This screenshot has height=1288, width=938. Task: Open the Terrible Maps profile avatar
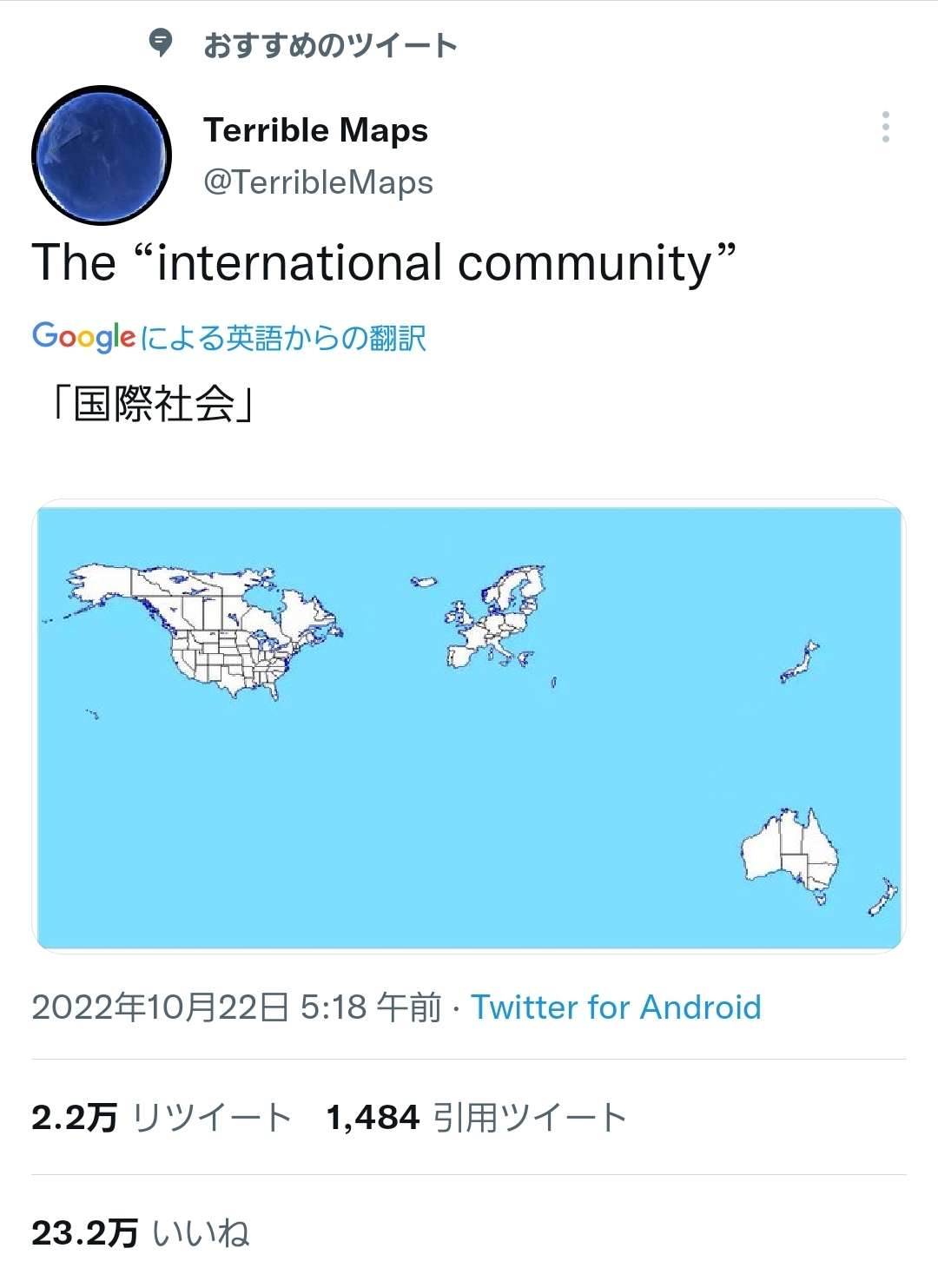(x=101, y=149)
